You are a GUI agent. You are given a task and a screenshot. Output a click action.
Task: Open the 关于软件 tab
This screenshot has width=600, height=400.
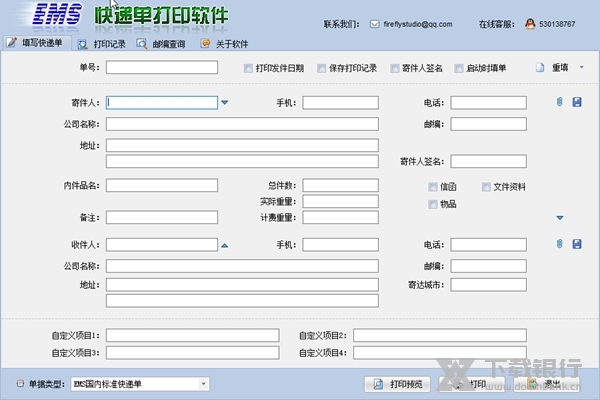pos(225,44)
